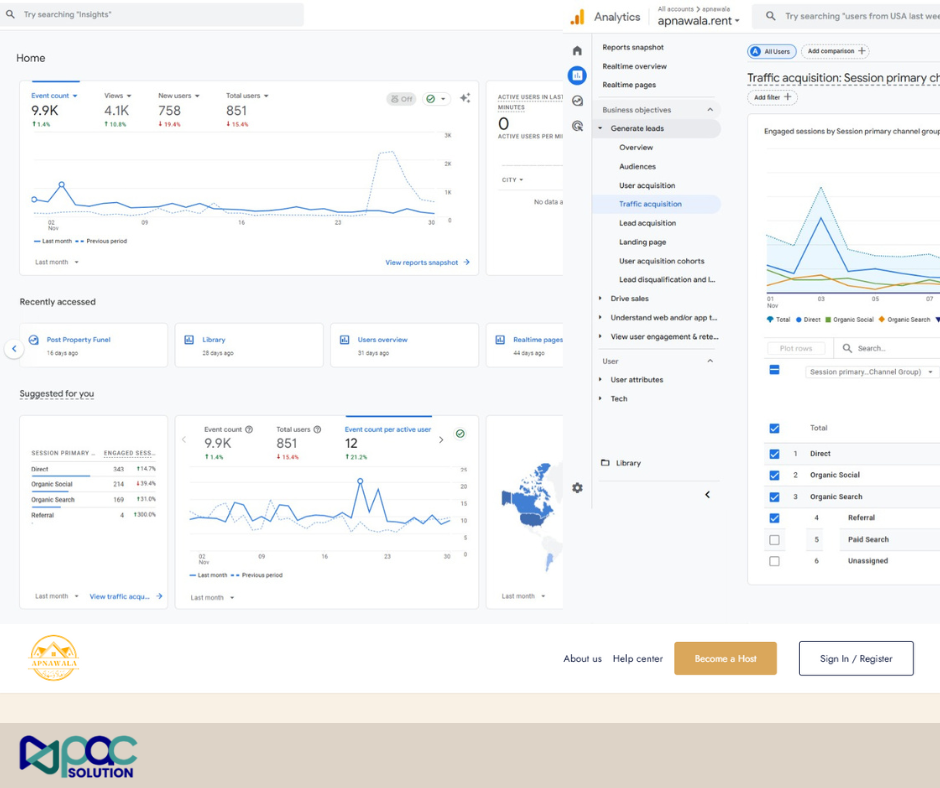Open the Session primary Channel Group dropdown

[x=872, y=372]
